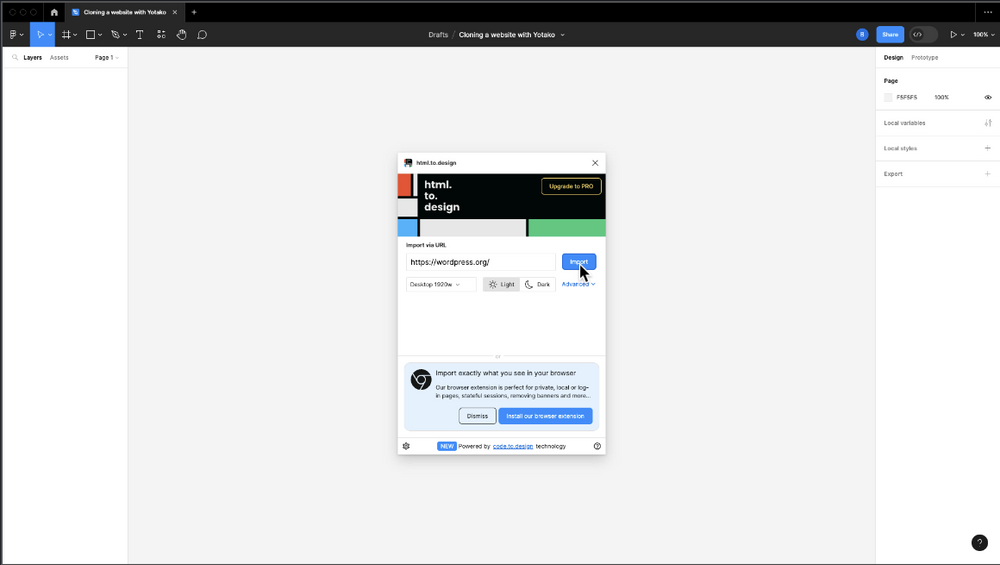Switch to the Design tab
Image resolution: width=1000 pixels, height=565 pixels.
click(893, 57)
